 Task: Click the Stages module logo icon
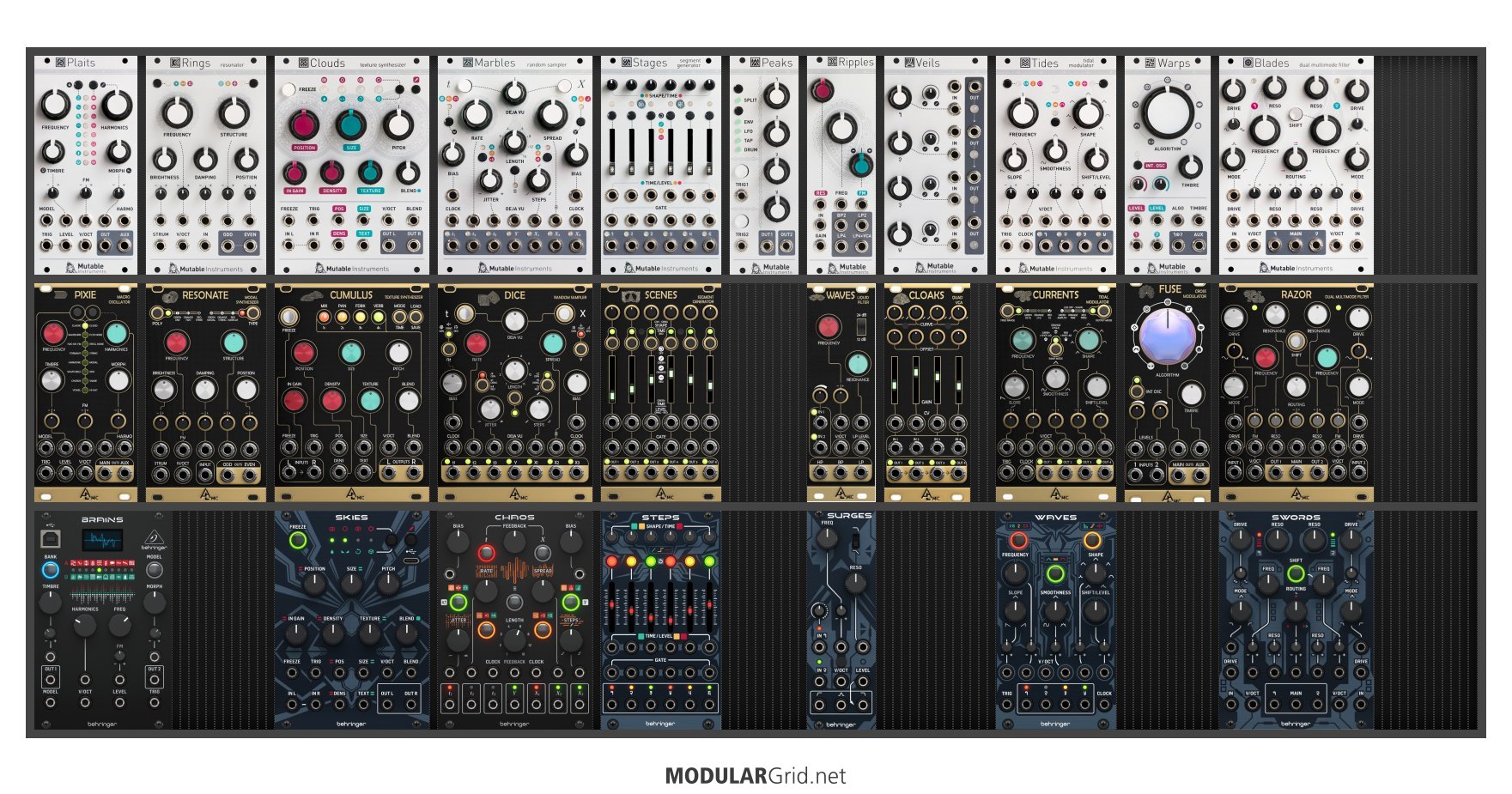(x=626, y=63)
